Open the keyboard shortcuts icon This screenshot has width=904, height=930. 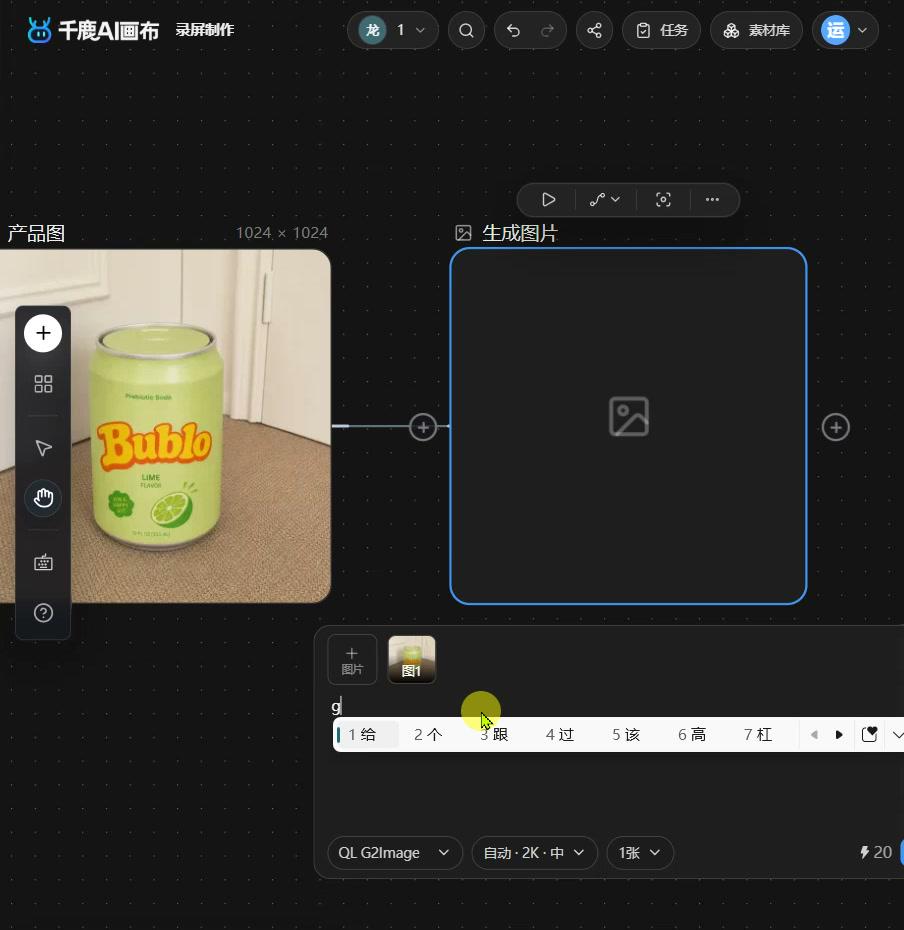click(43, 562)
